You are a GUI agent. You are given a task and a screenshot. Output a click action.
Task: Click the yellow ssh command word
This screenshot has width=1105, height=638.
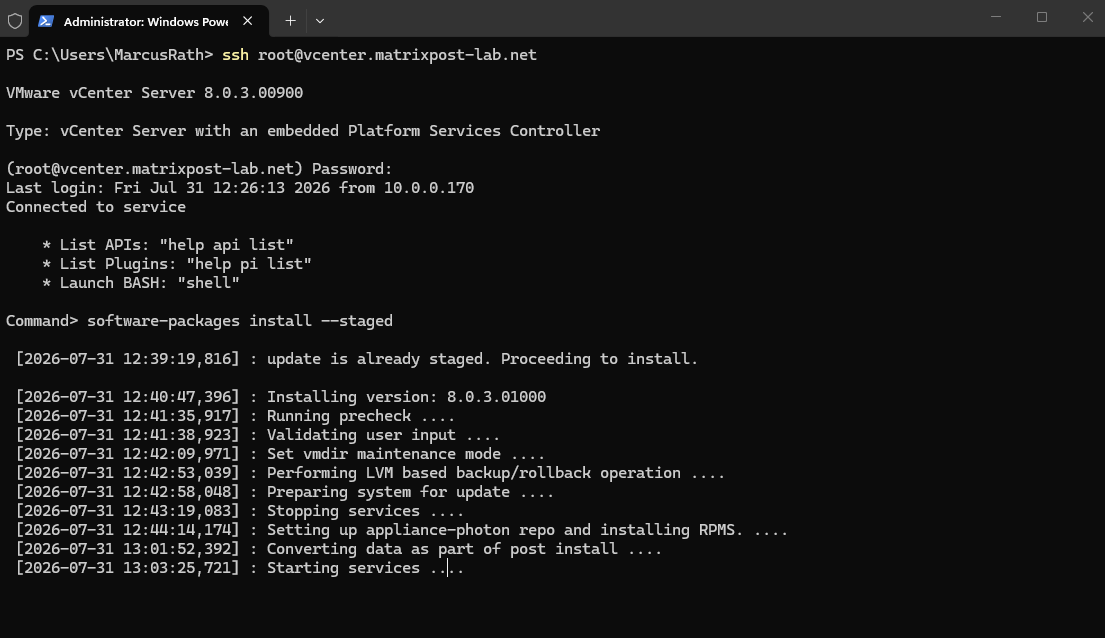point(235,55)
